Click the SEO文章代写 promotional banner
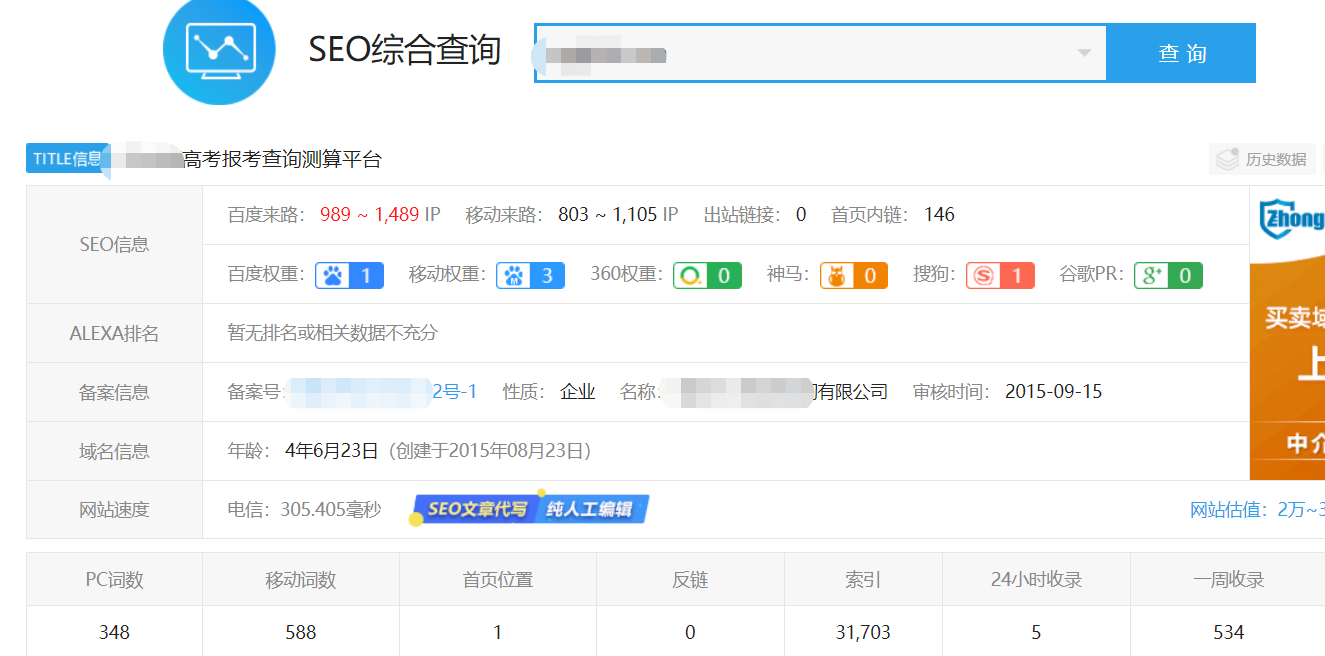The height and width of the screenshot is (656, 1325). 530,509
